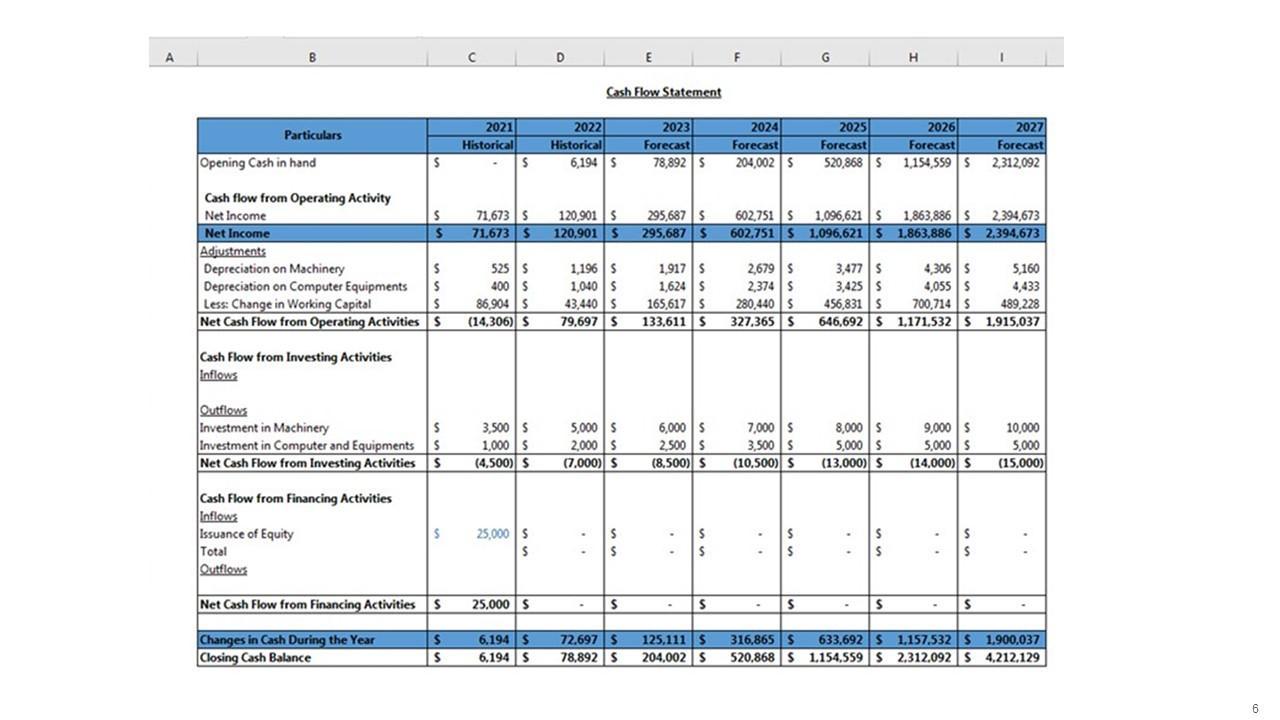The height and width of the screenshot is (720, 1280).
Task: Select column B header
Action: [x=312, y=58]
